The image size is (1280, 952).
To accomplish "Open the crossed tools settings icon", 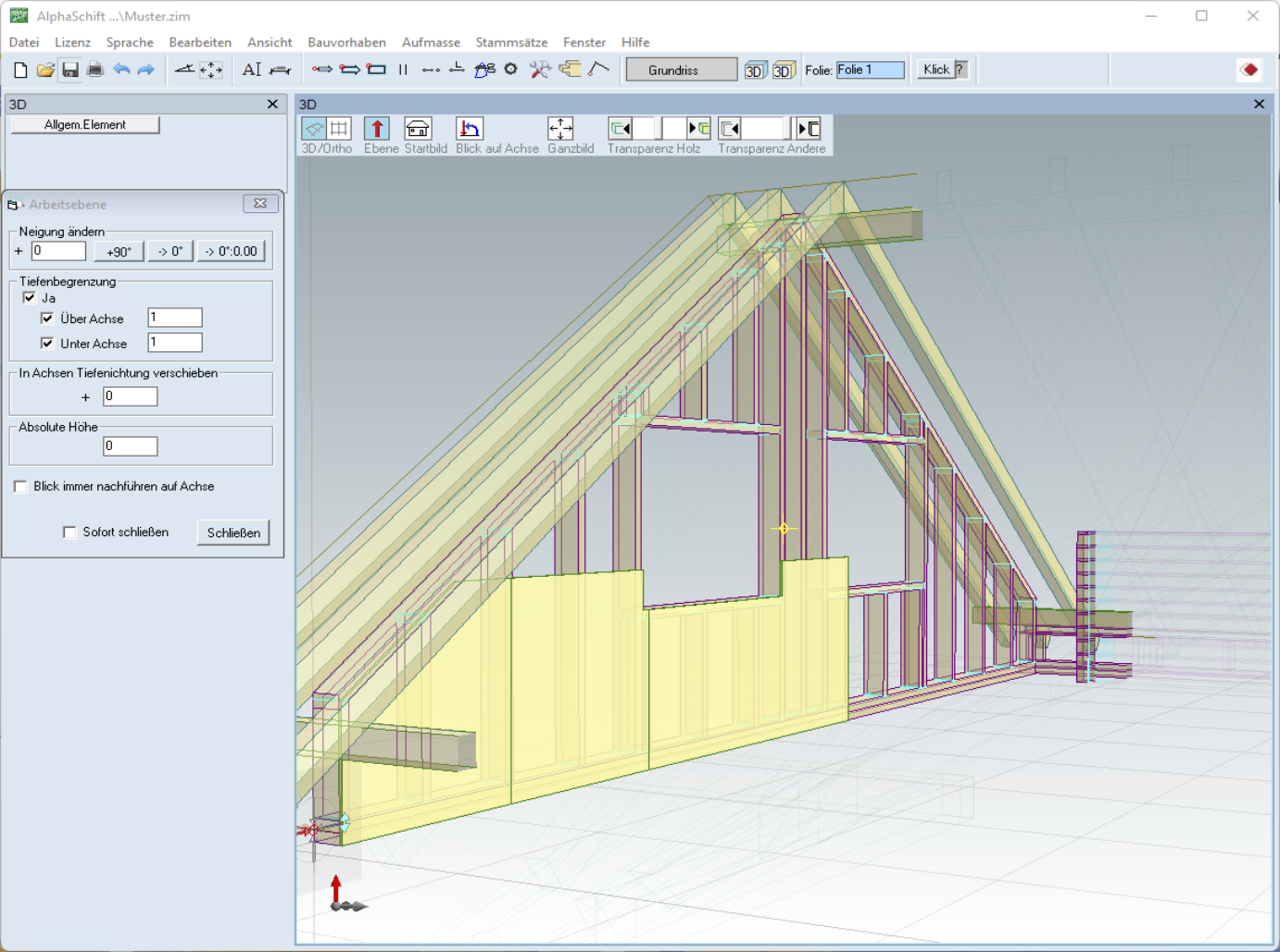I will [x=540, y=69].
